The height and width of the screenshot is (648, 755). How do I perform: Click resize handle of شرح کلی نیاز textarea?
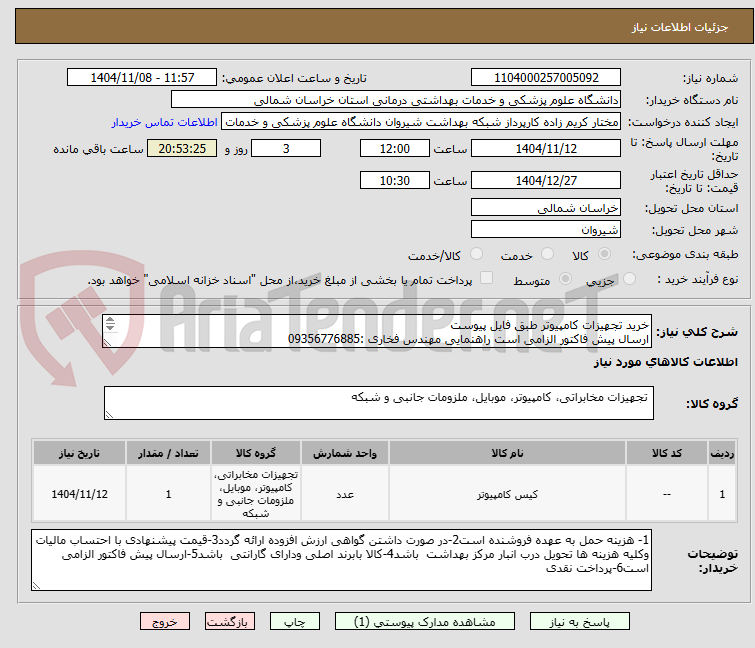point(107,343)
